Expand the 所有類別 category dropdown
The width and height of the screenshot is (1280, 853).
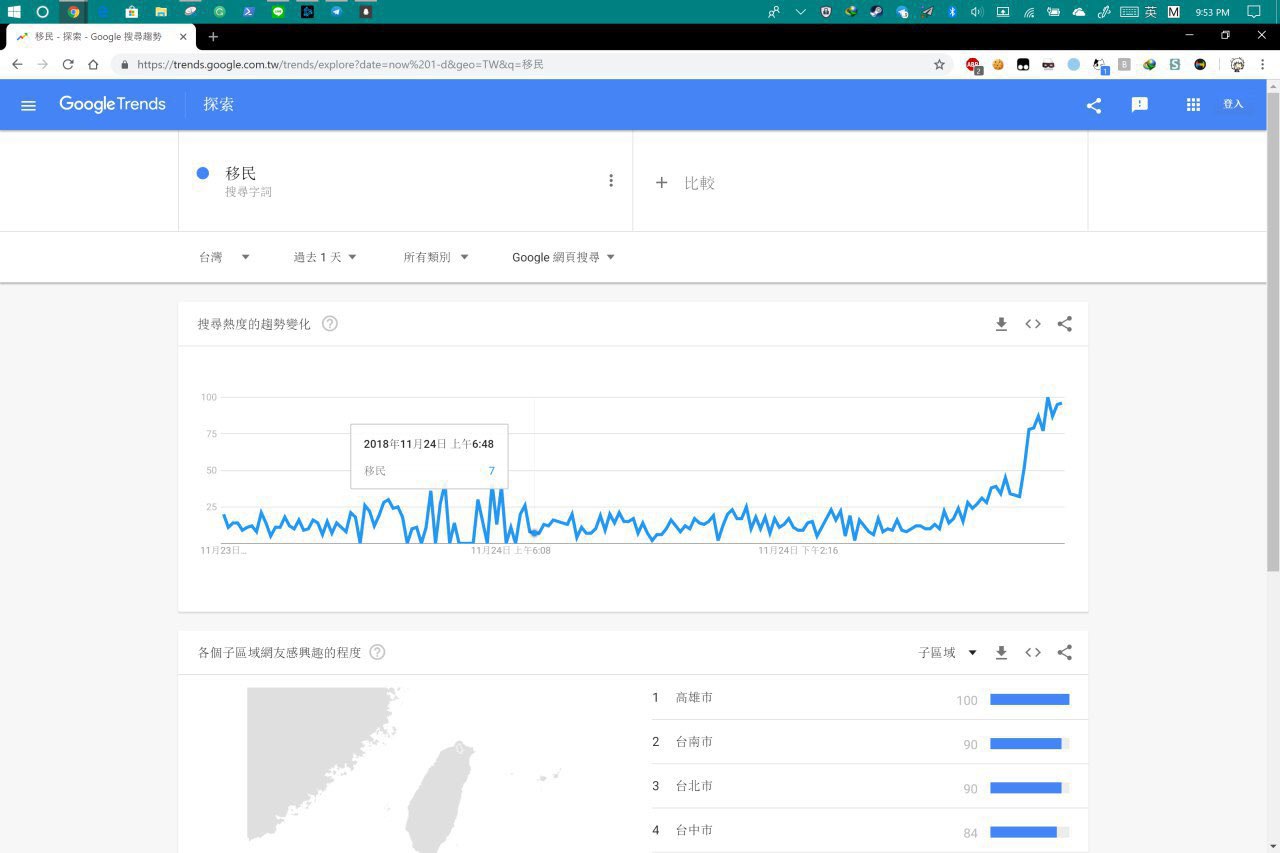(435, 257)
